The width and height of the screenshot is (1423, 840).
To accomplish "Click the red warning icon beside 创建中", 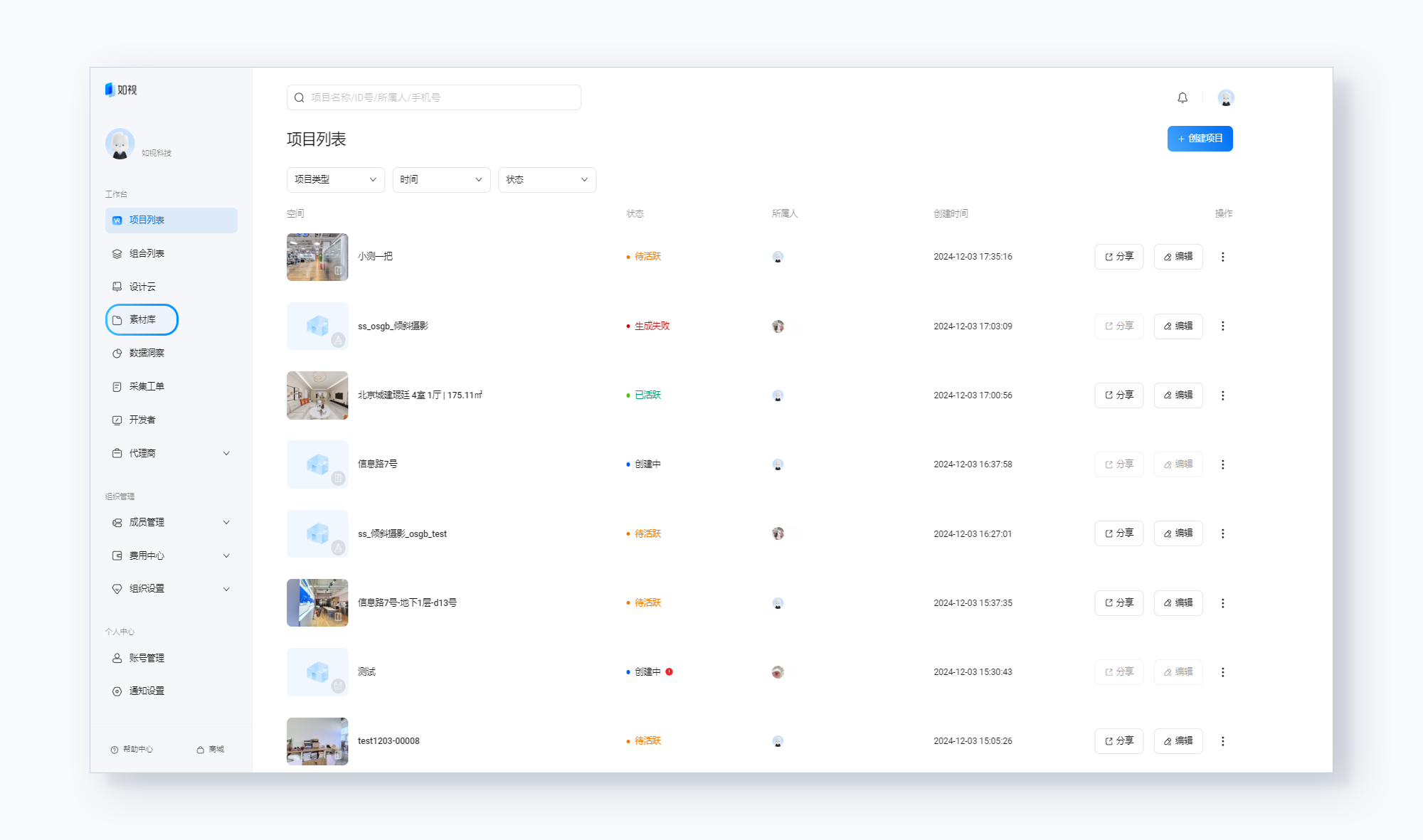I will (669, 671).
